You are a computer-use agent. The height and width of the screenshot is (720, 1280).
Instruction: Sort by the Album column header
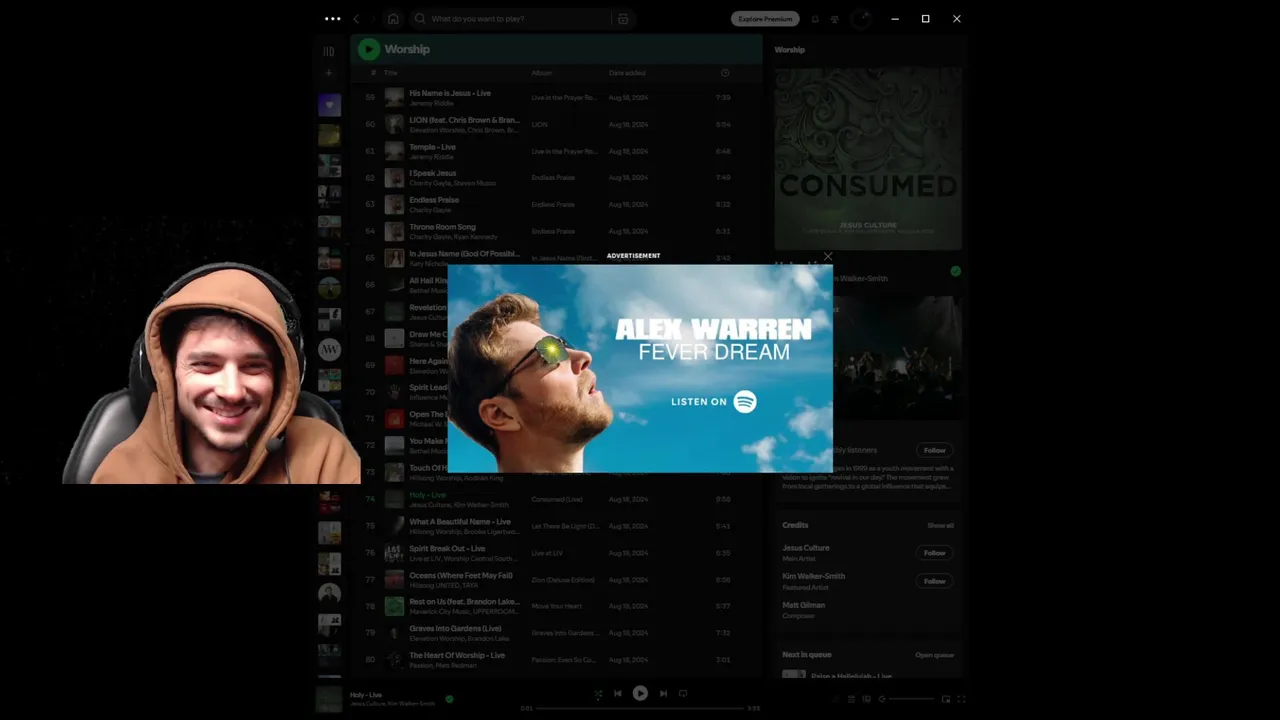coord(541,73)
